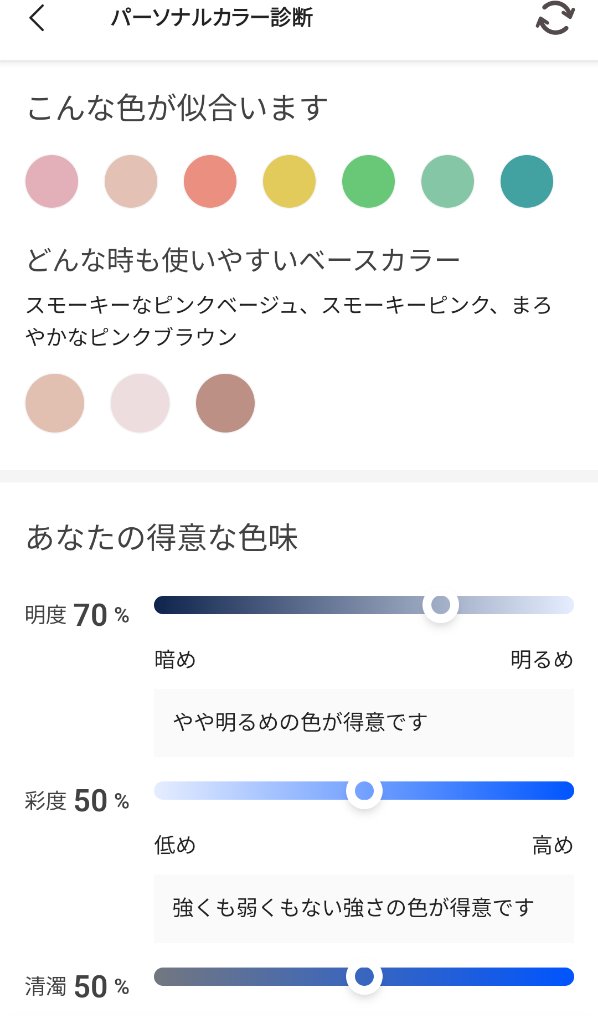Select the mustard yellow recommended color swatch

pos(289,181)
